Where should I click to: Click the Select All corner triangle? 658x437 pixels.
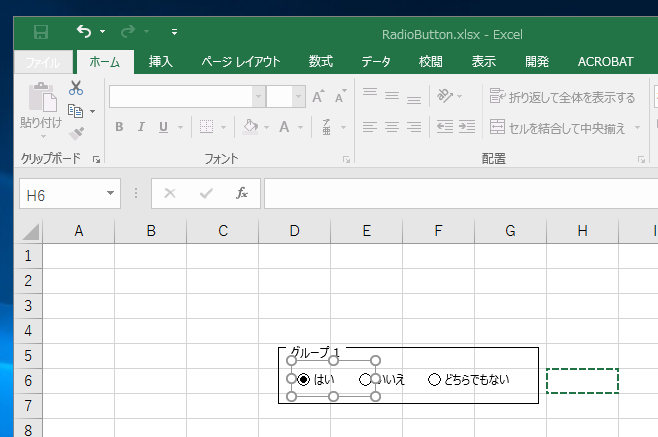tap(31, 232)
